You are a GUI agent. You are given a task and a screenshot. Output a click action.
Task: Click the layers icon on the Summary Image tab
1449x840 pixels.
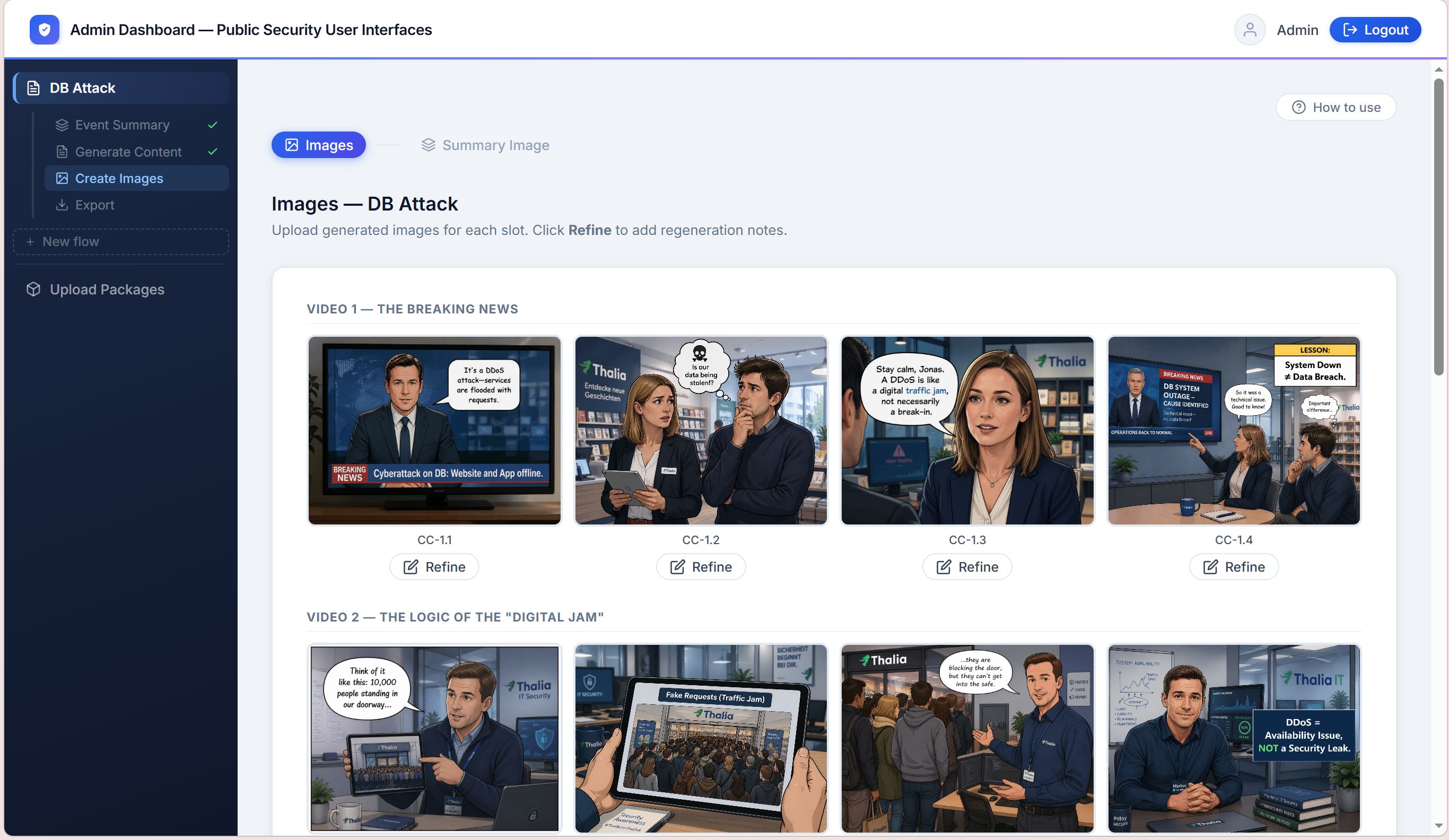429,145
